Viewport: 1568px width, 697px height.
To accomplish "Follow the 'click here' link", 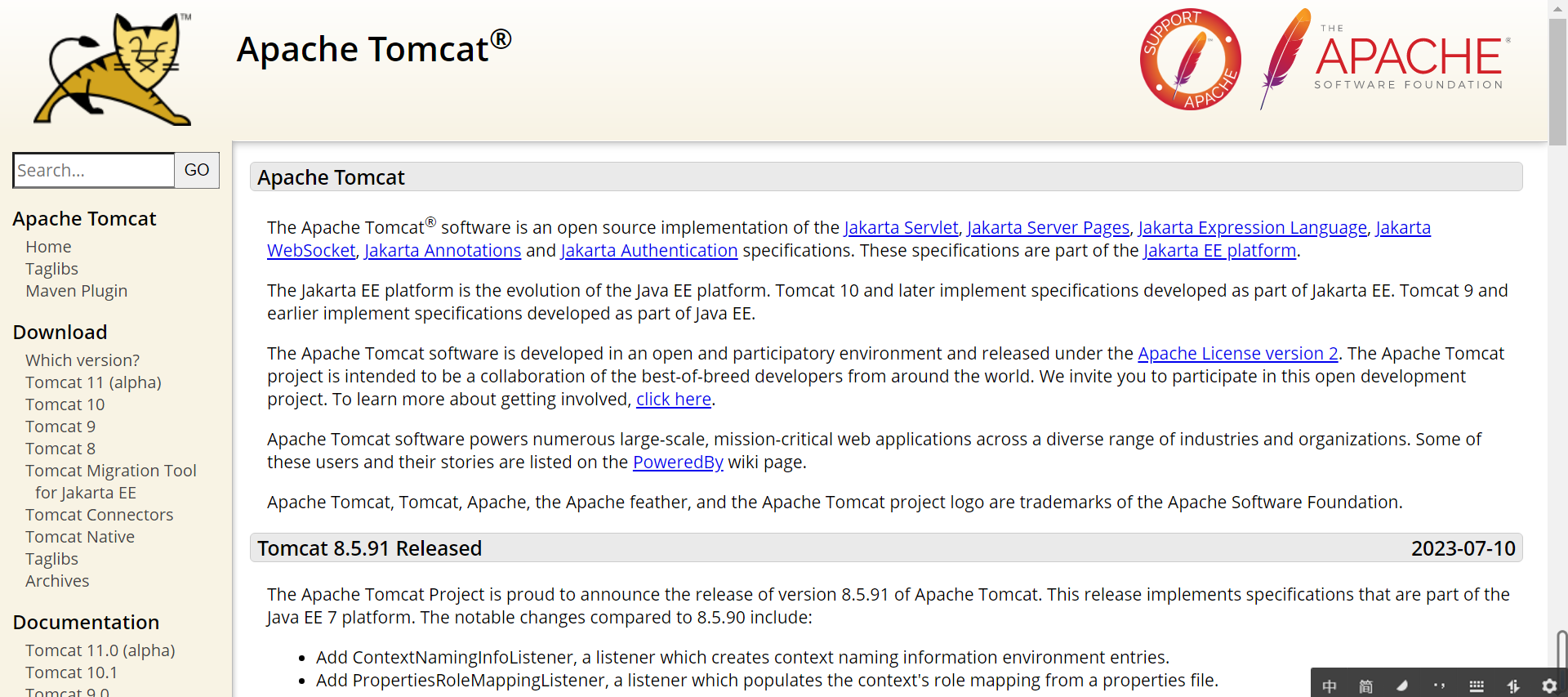I will pyautogui.click(x=674, y=399).
